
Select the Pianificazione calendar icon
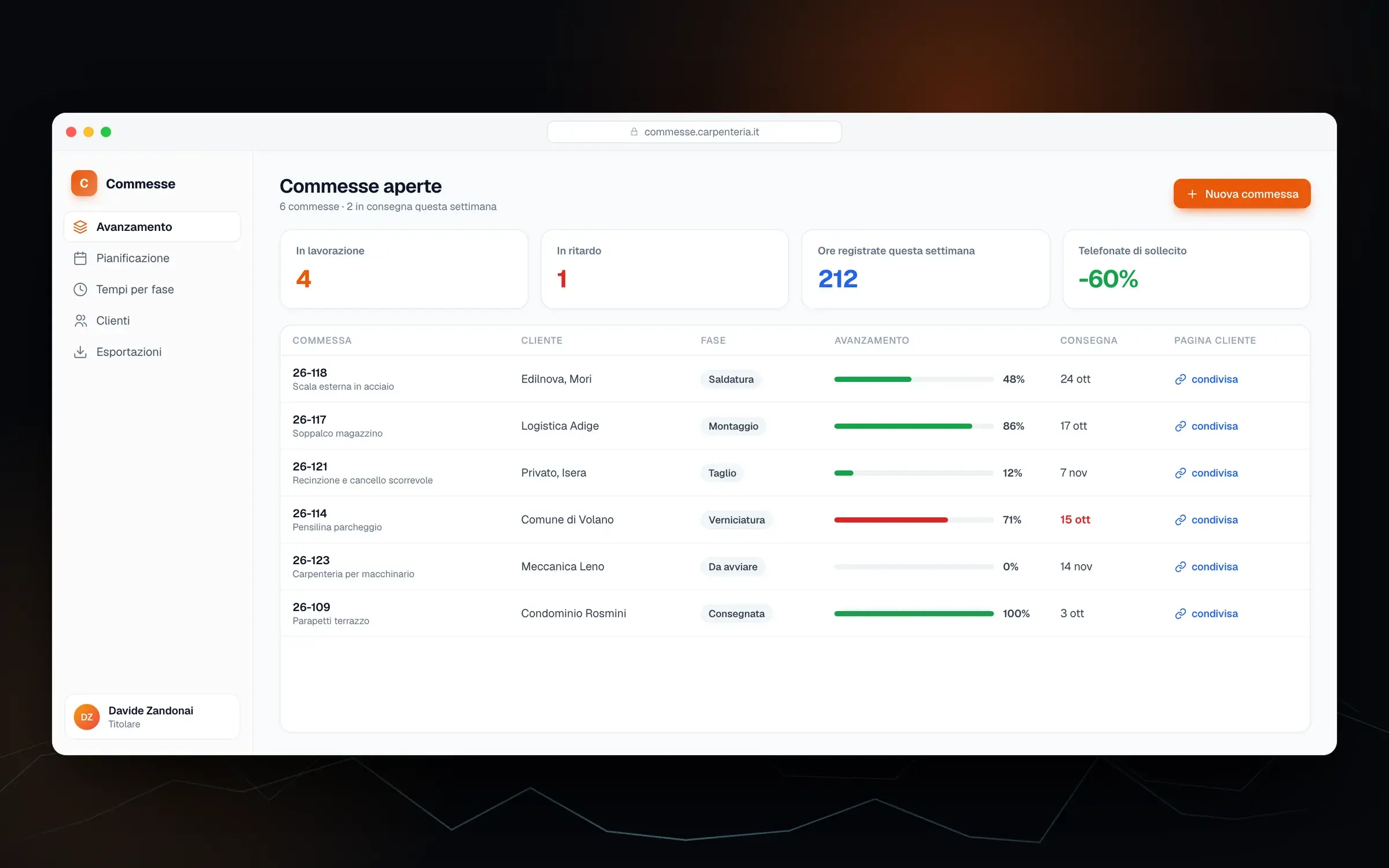[x=80, y=258]
